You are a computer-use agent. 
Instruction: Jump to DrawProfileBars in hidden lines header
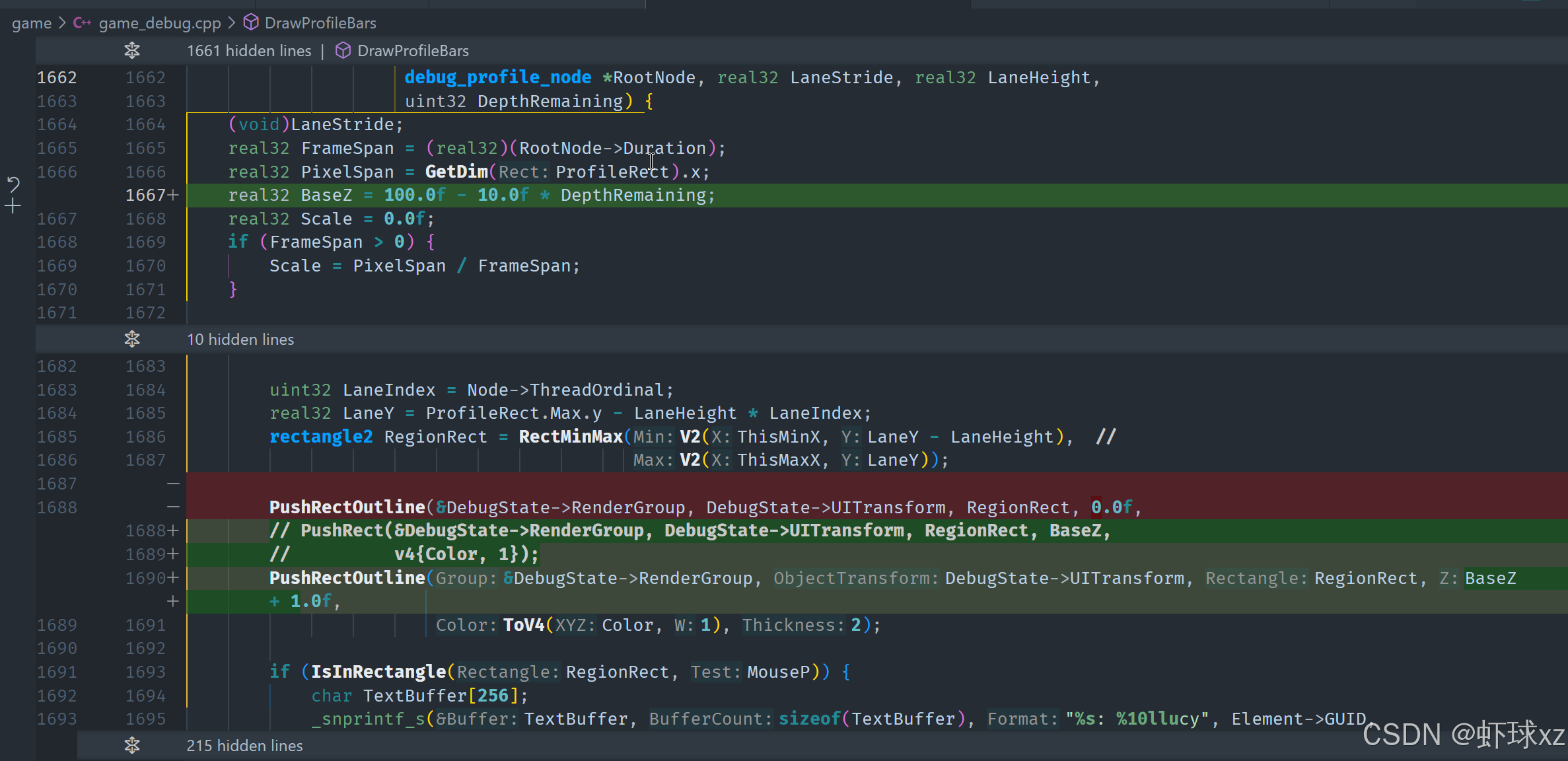pos(413,51)
